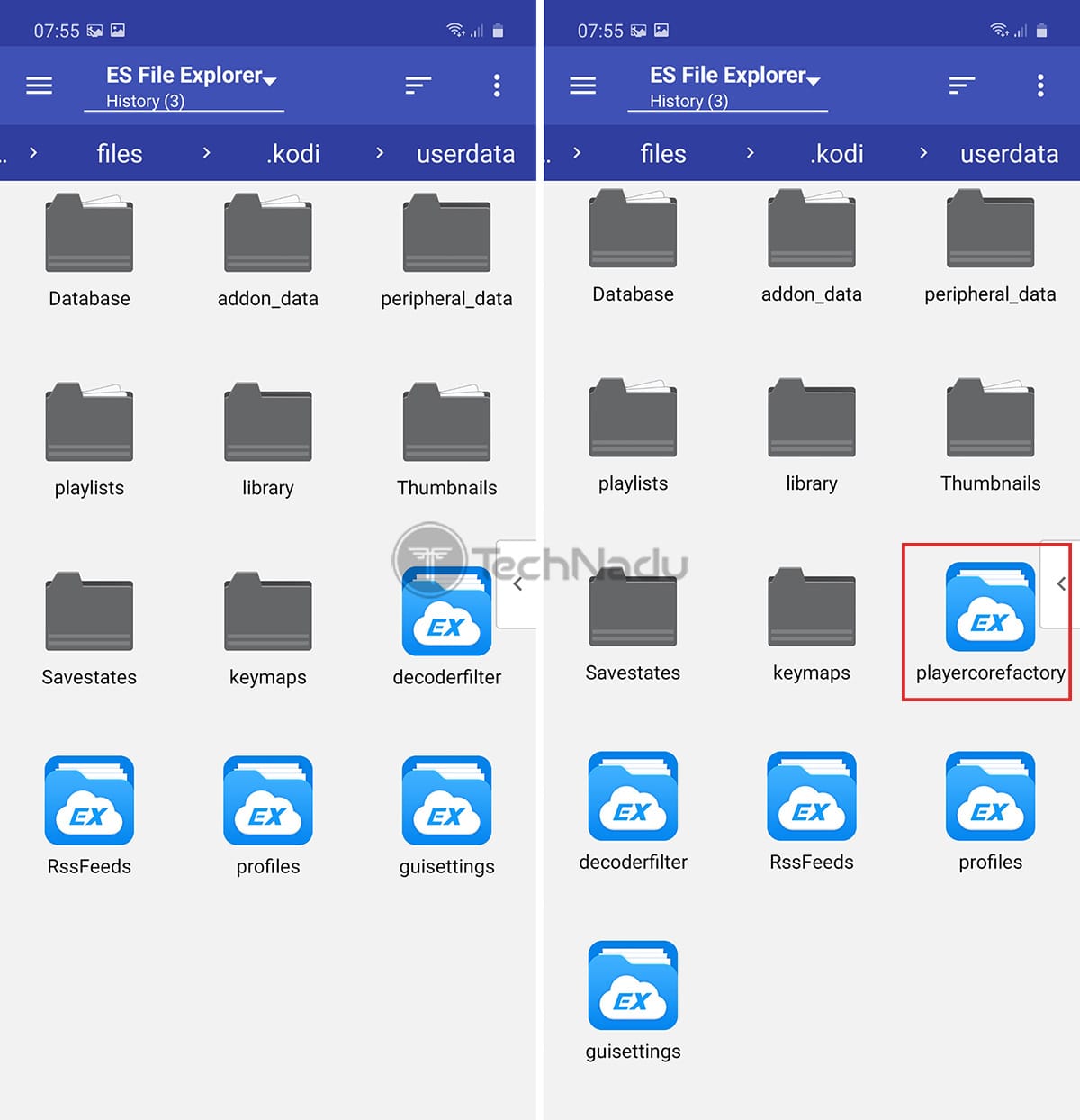Image resolution: width=1080 pixels, height=1120 pixels.
Task: Open library folder in left screen
Action: 268,440
